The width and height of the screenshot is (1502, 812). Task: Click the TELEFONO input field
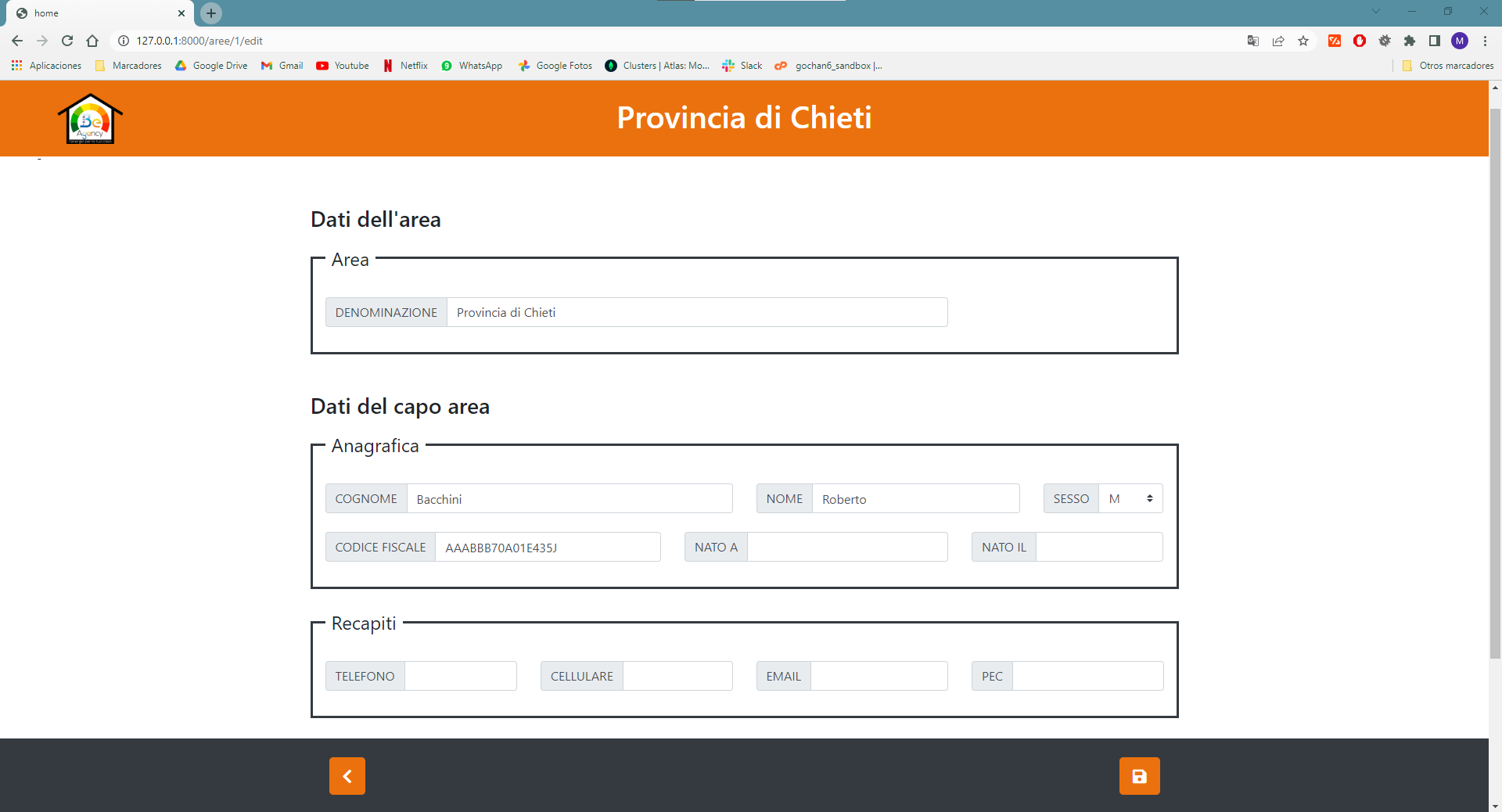point(461,676)
